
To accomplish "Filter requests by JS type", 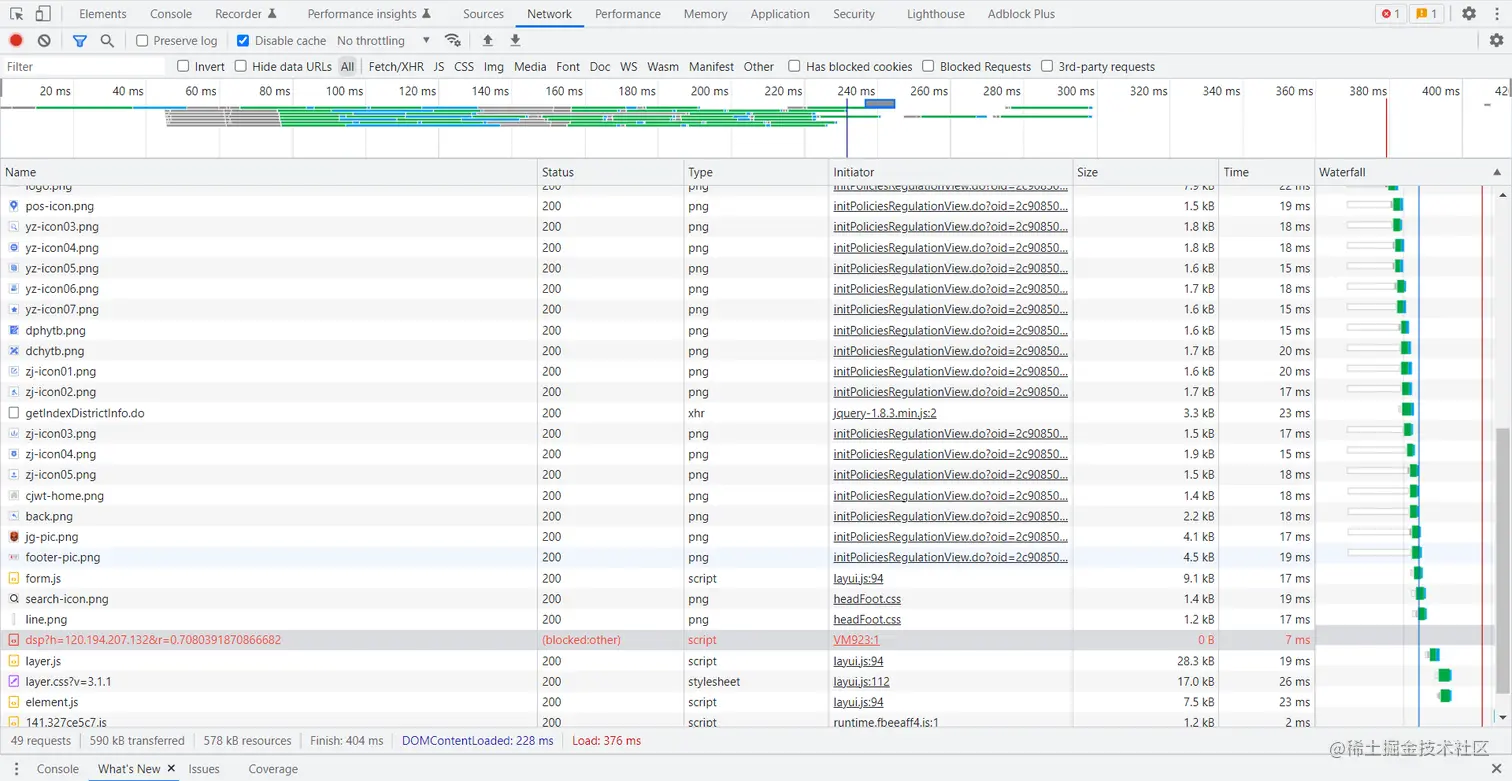I will [x=439, y=67].
